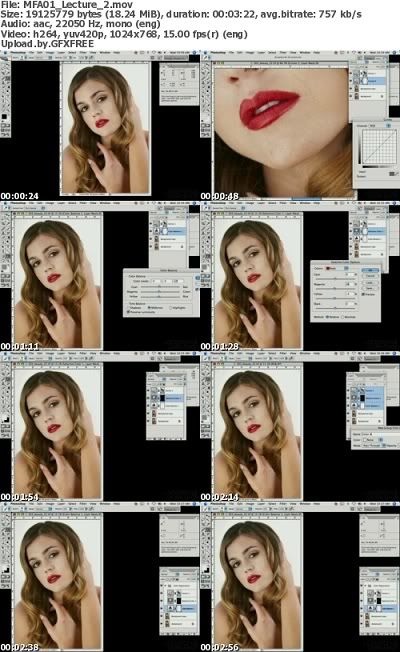Select Absolute method radio button
Image resolution: width=400 pixels, height=652 pixels.
(x=343, y=317)
